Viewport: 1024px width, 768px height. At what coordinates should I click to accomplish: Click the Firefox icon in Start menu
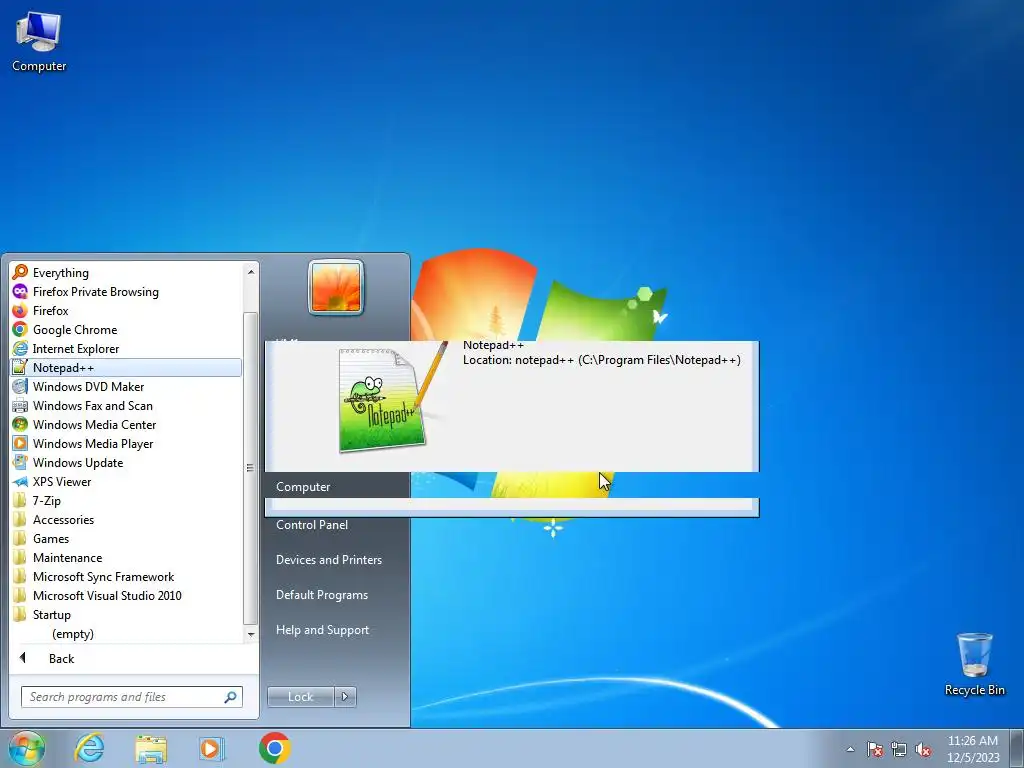click(20, 310)
